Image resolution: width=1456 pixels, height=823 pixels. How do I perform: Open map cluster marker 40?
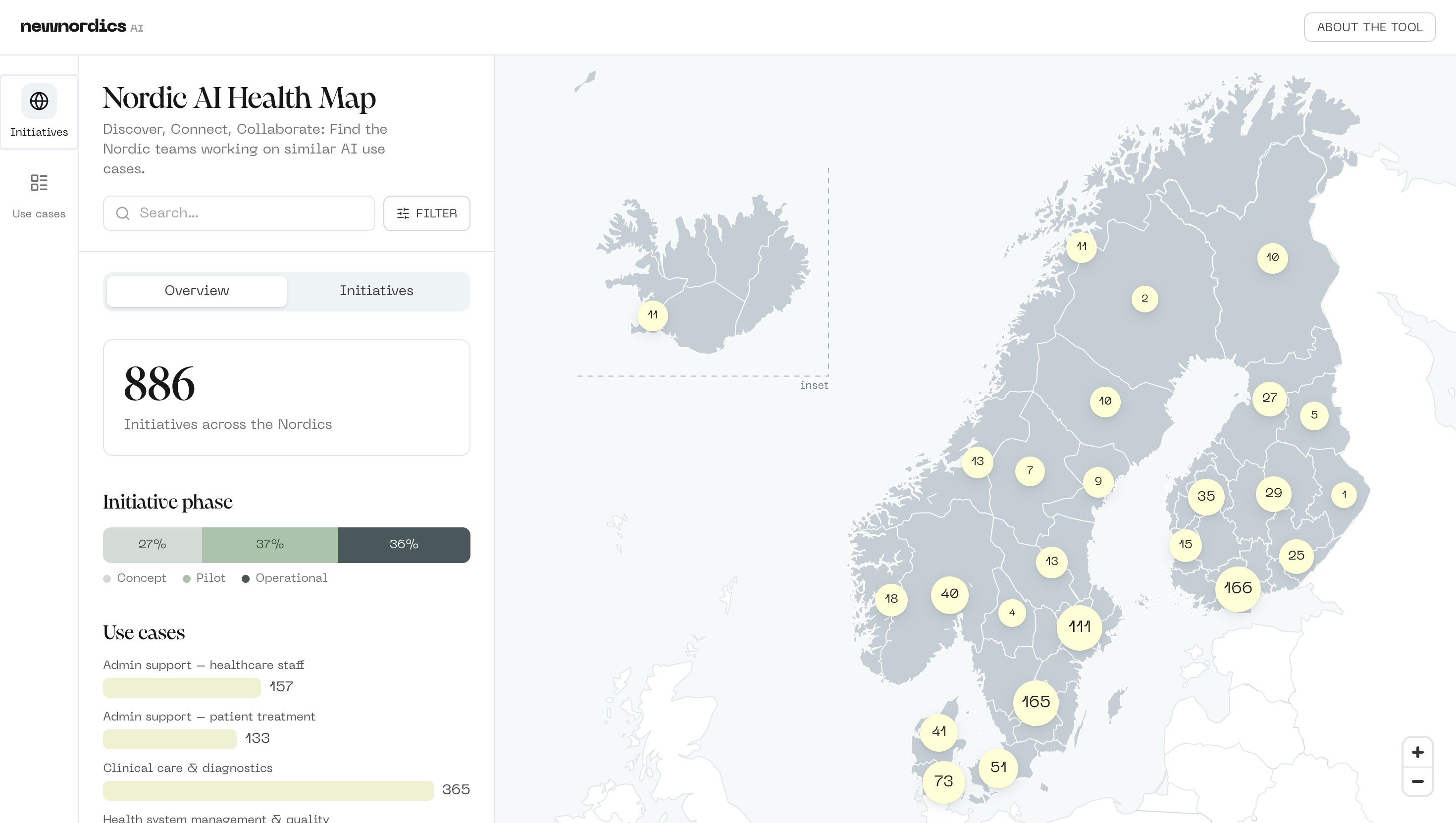pos(949,594)
